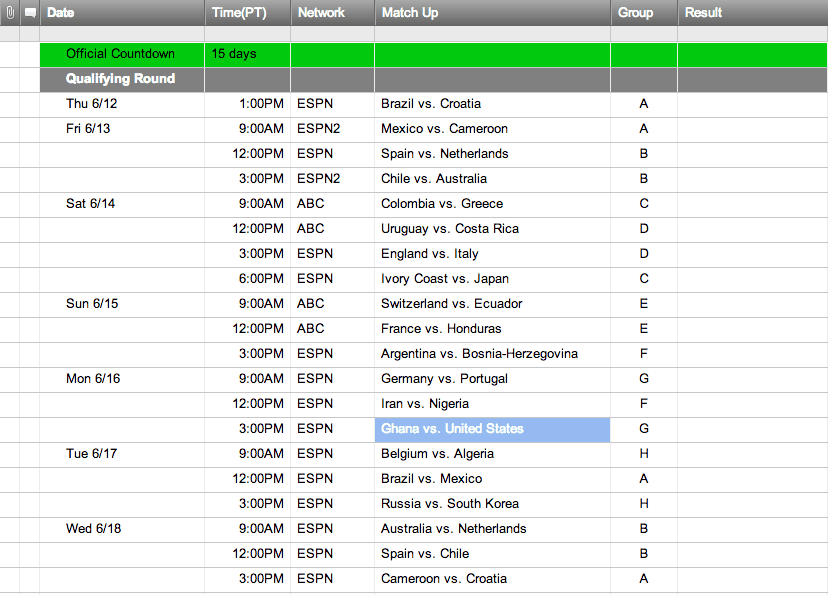Select the Group column header
The image size is (828, 595).
click(x=635, y=13)
